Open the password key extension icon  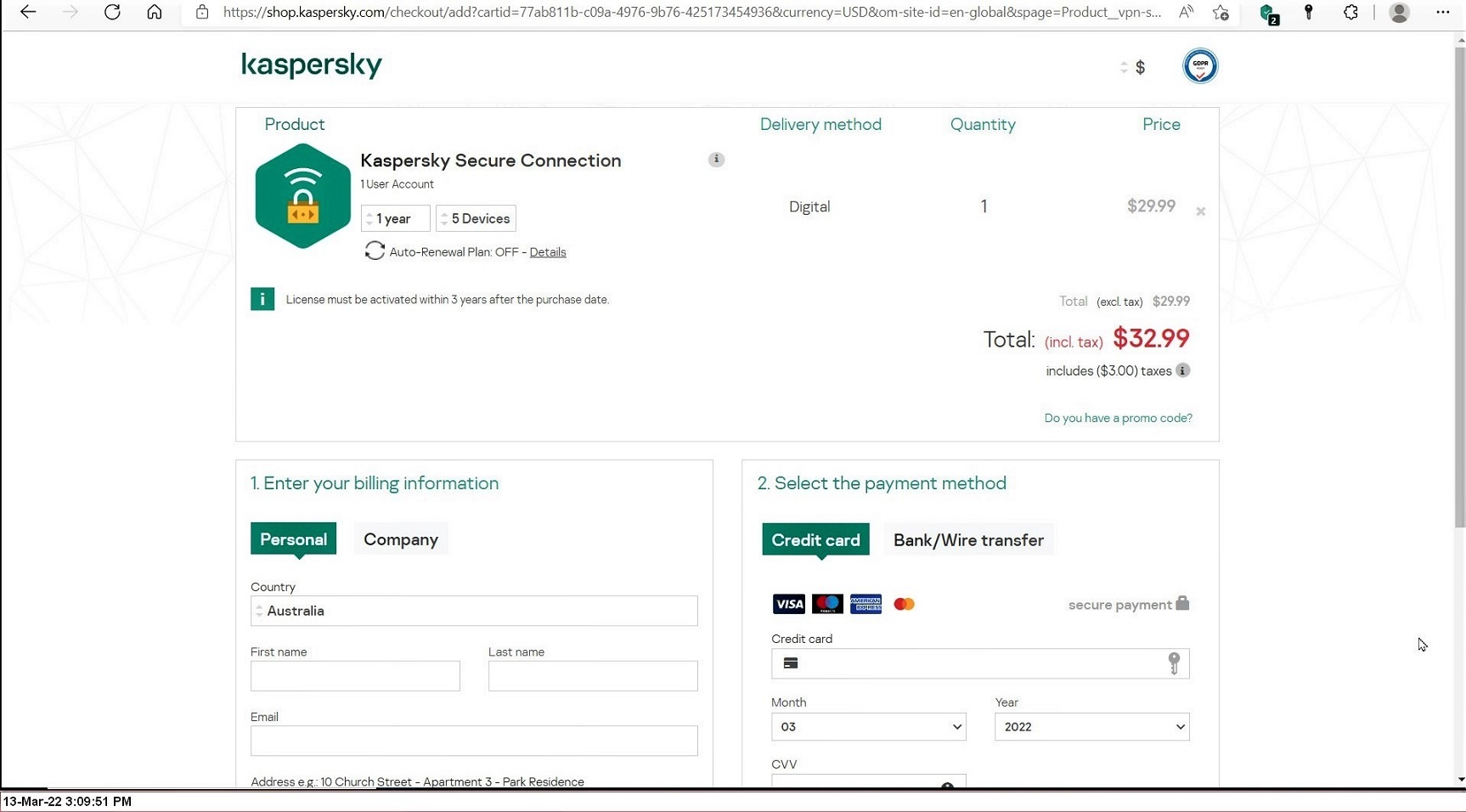pos(1309,12)
